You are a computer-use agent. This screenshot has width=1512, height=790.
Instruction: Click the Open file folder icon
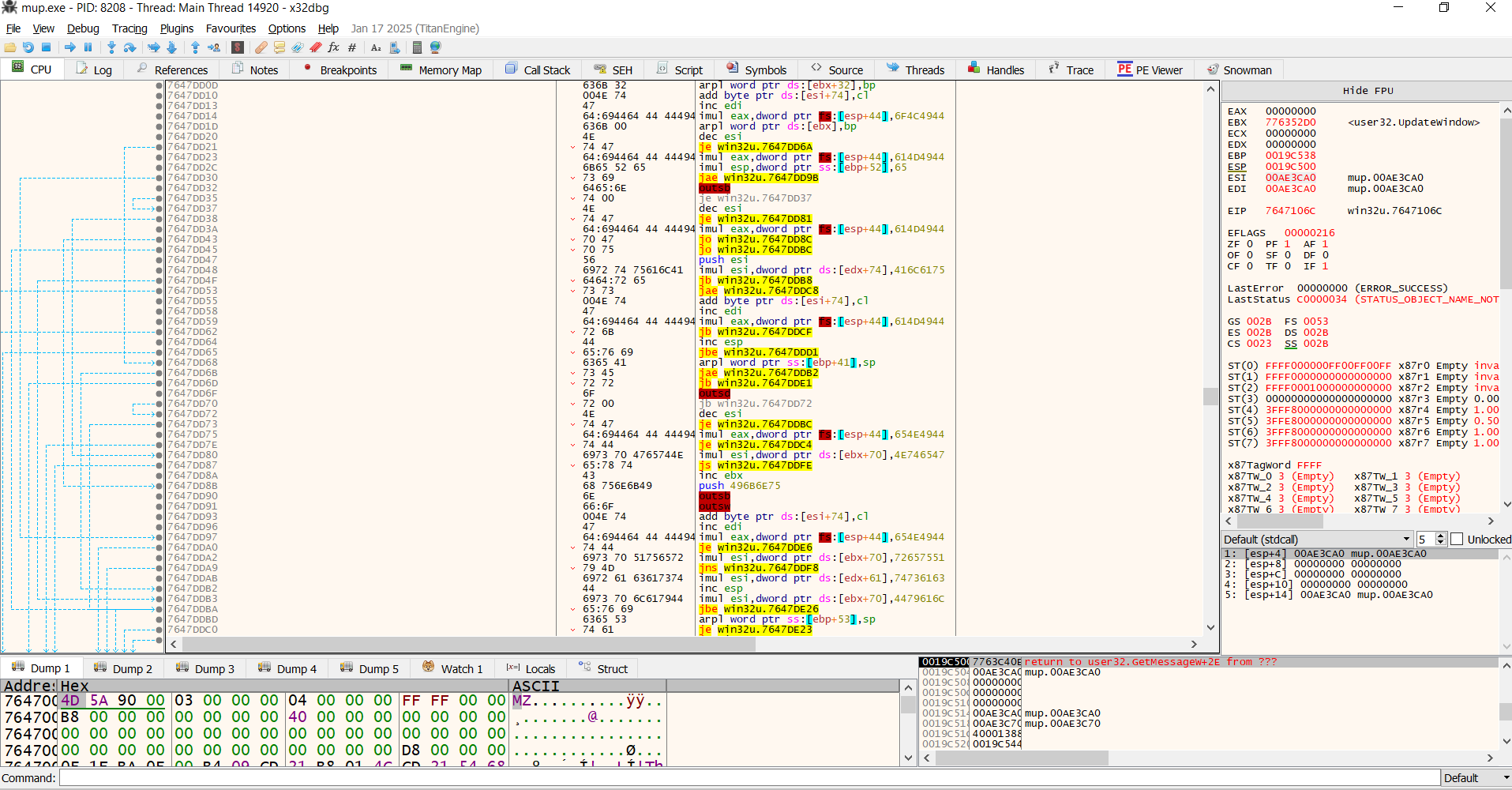(10, 47)
